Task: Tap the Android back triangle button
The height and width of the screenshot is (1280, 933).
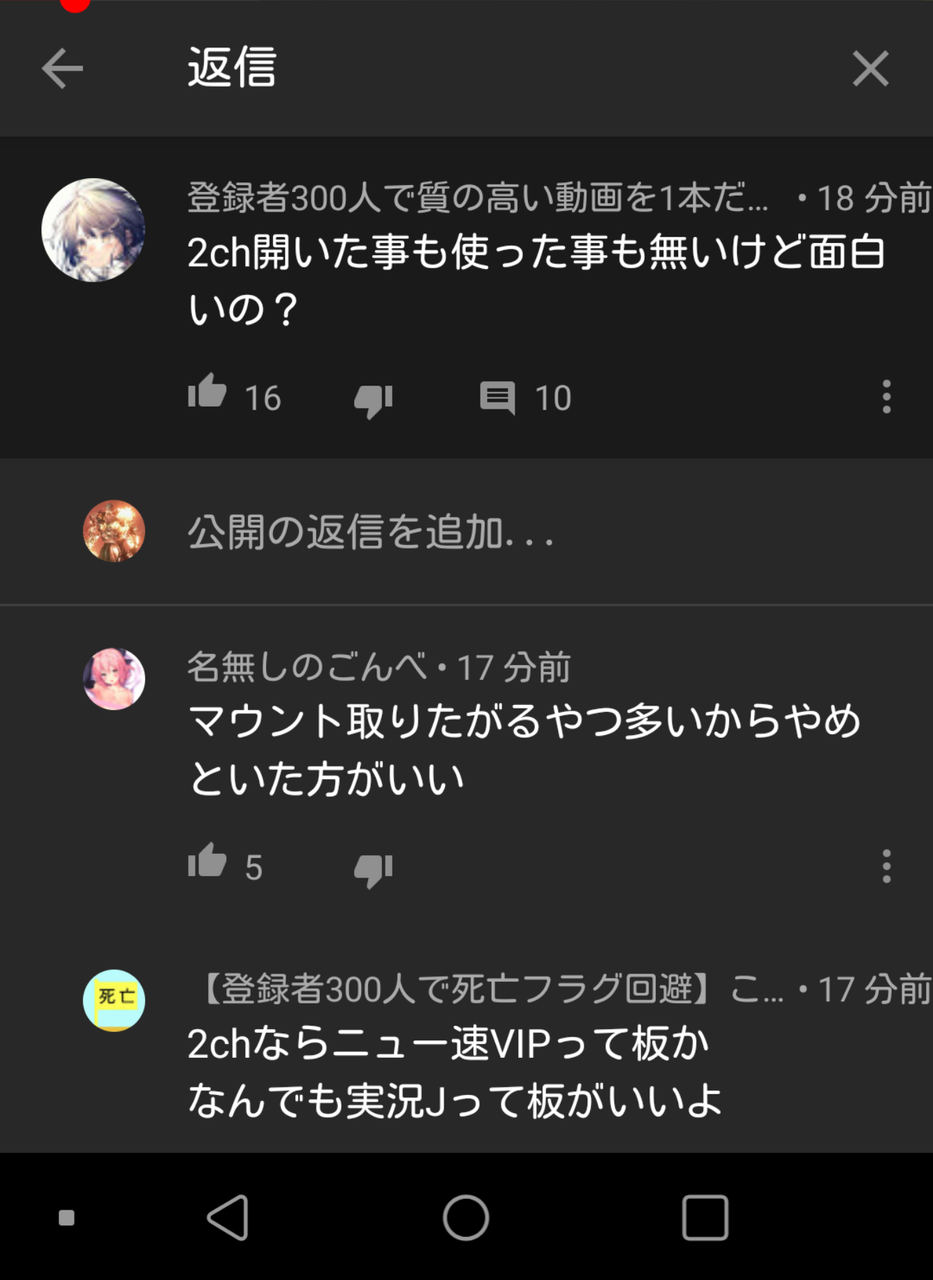Action: point(227,1217)
